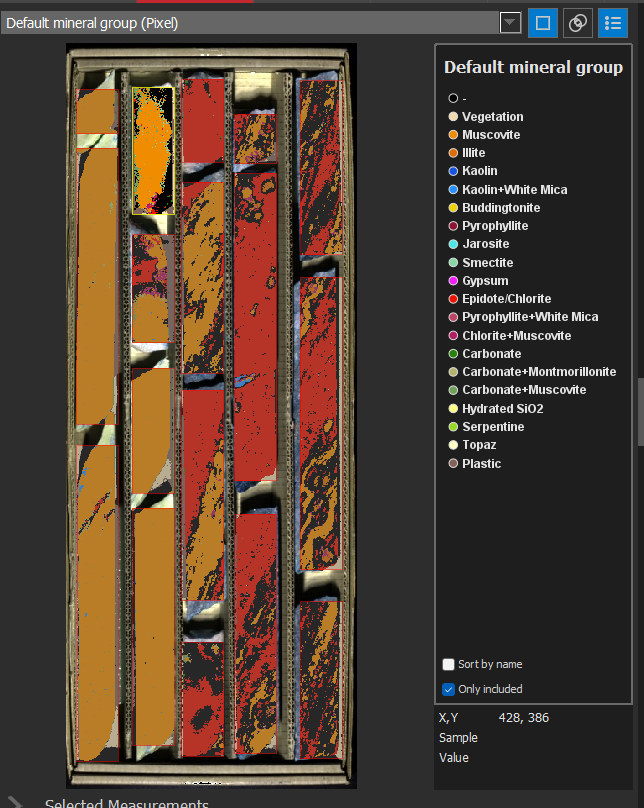Toggle the square frame view button

click(543, 23)
